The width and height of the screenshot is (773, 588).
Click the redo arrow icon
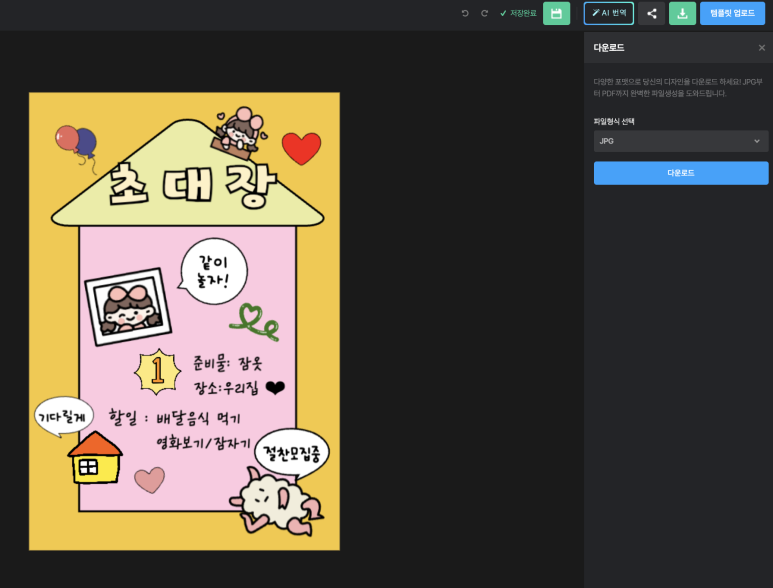pyautogui.click(x=485, y=13)
